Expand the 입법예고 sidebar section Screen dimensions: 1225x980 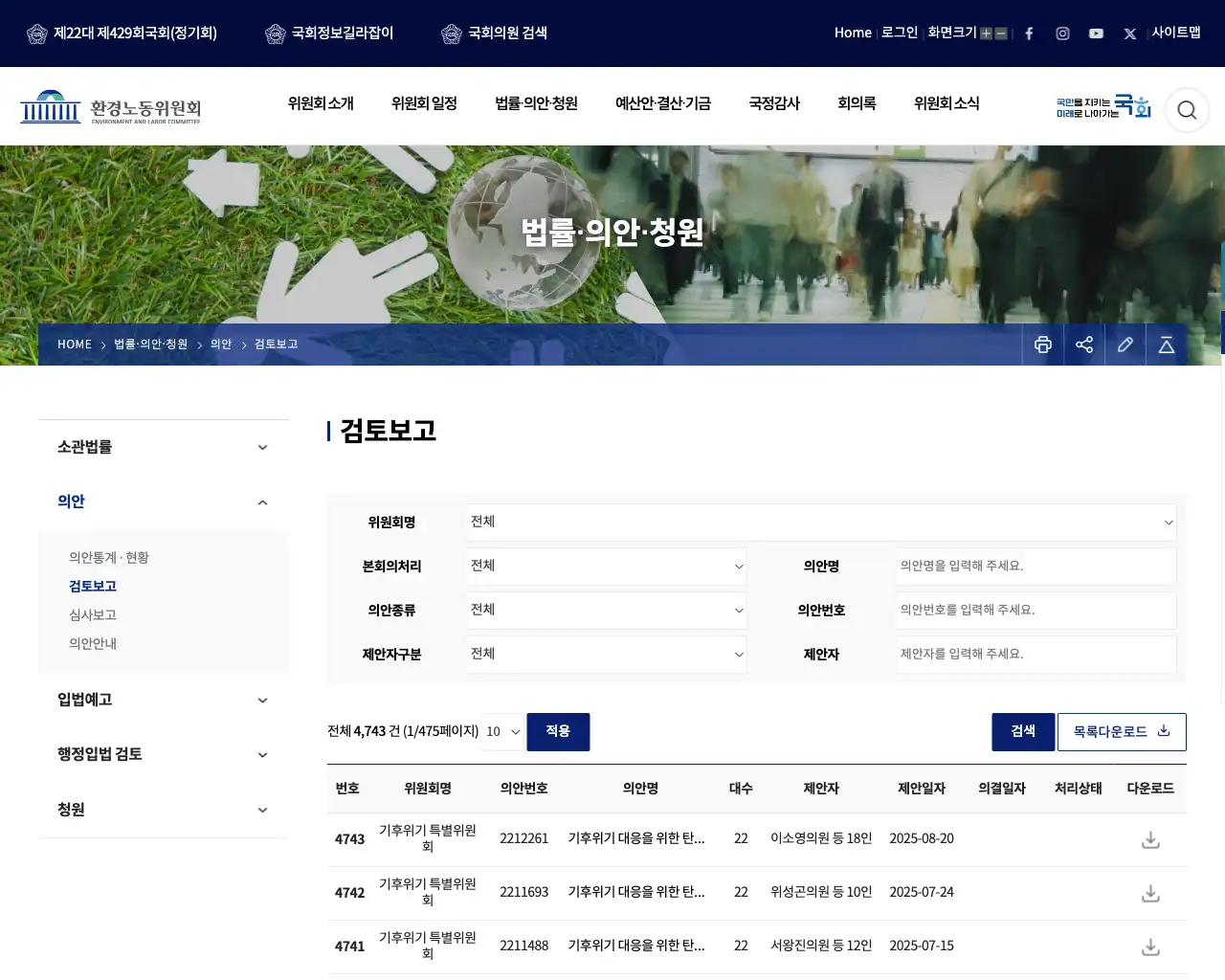click(163, 700)
